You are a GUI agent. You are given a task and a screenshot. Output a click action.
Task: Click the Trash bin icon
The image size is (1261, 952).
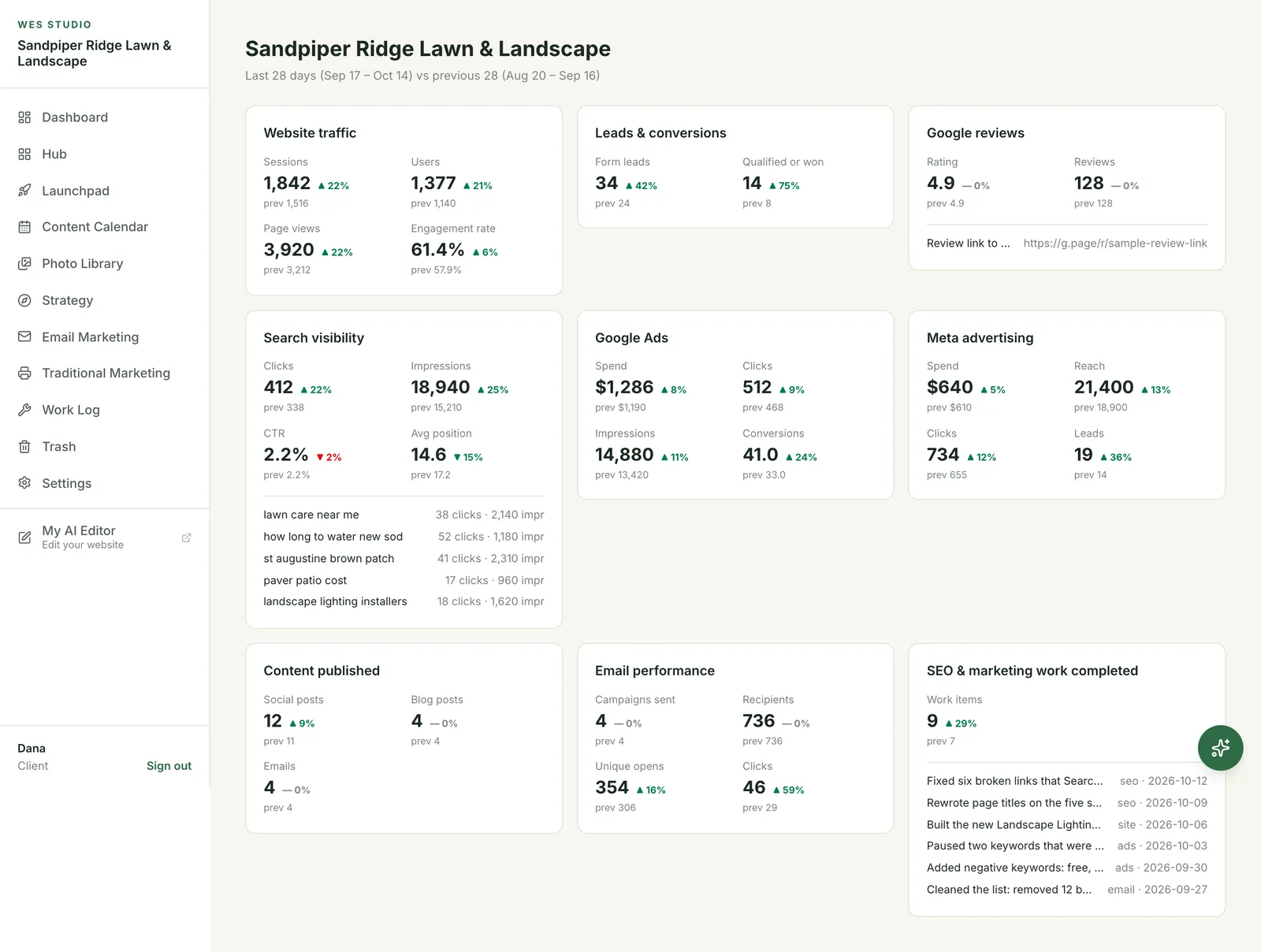click(24, 447)
